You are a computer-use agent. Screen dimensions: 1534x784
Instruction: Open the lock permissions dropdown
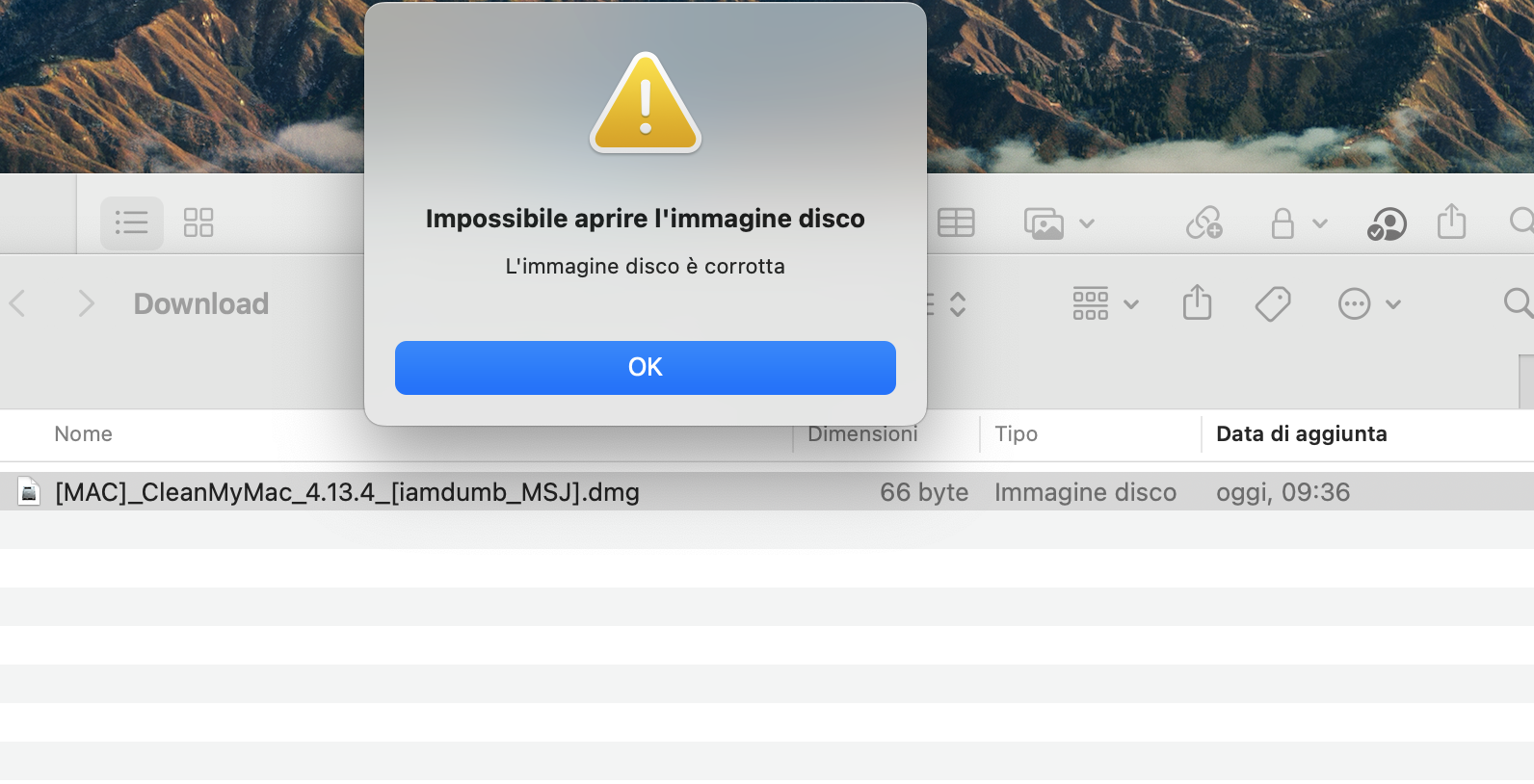pyautogui.click(x=1298, y=223)
